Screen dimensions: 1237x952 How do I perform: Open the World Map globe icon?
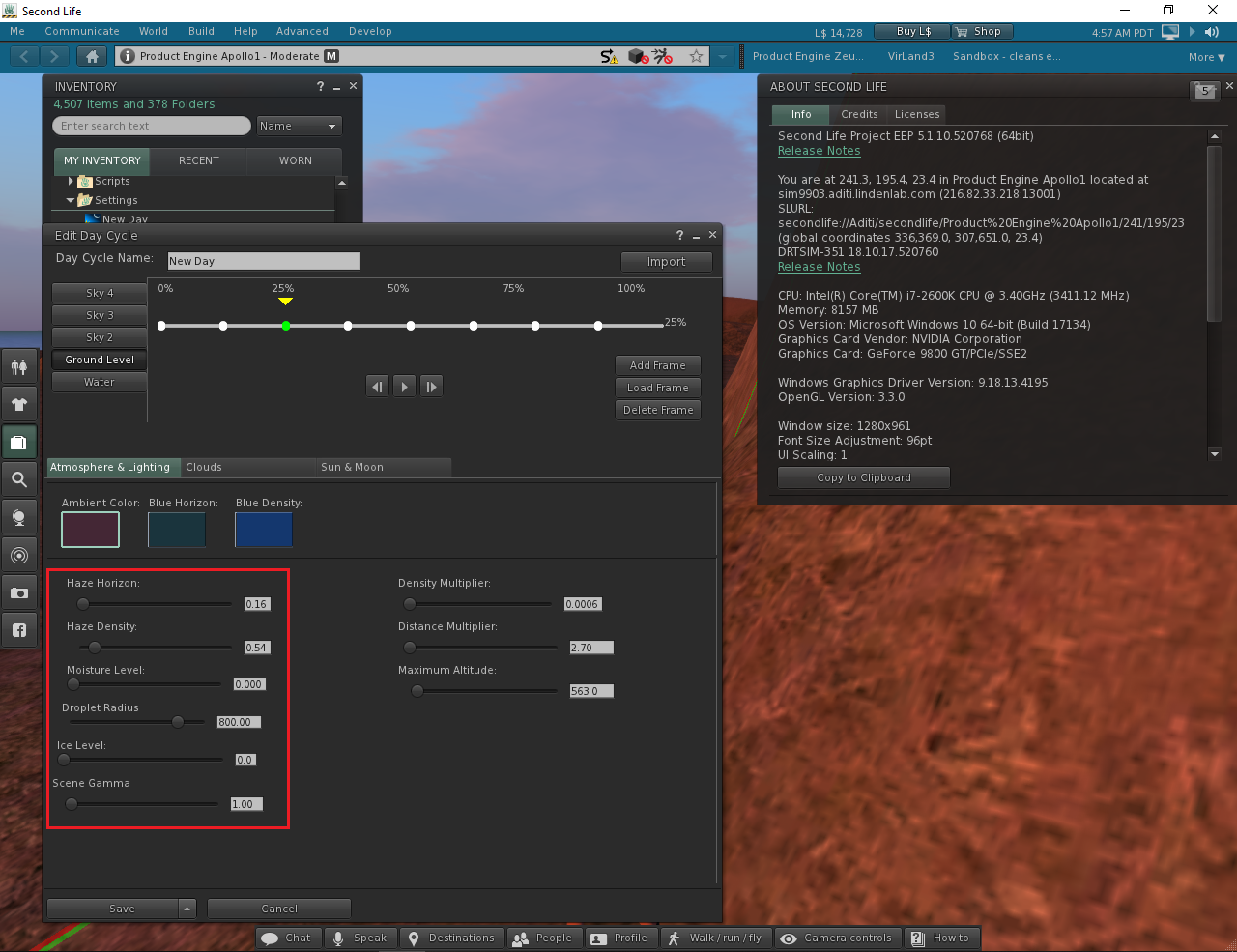20,516
